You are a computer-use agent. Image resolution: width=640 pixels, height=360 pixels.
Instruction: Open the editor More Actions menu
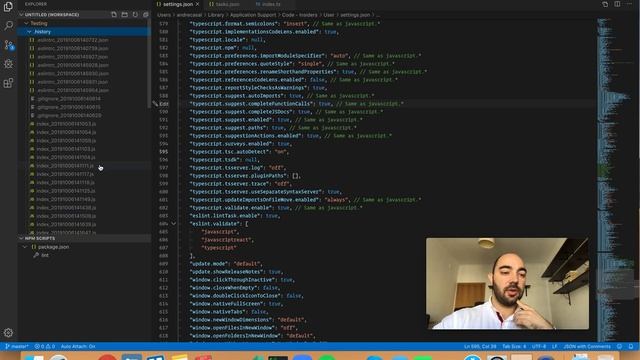629,4
